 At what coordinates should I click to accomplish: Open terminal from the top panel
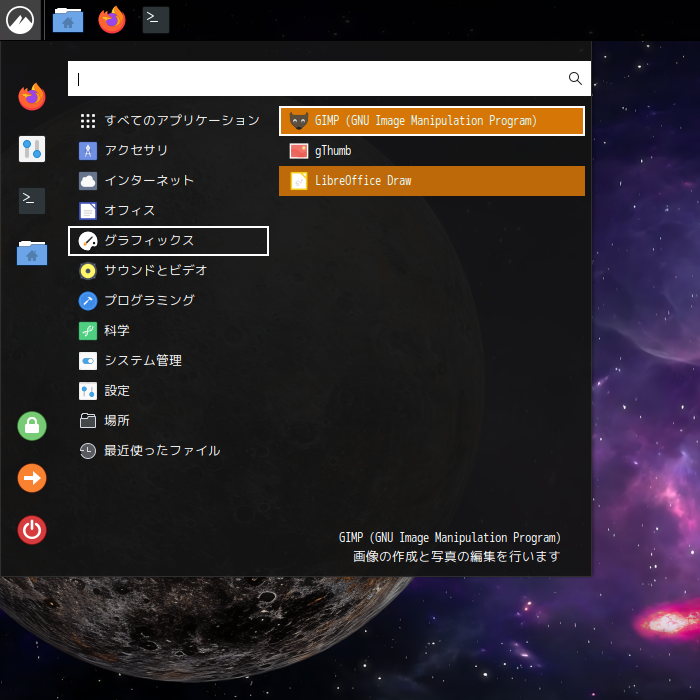(x=156, y=20)
